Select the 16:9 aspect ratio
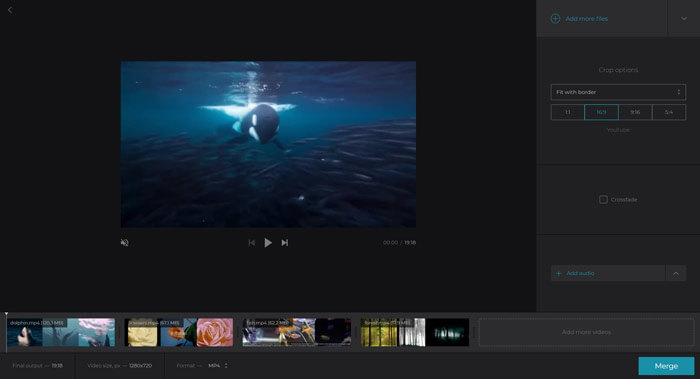 [601, 112]
